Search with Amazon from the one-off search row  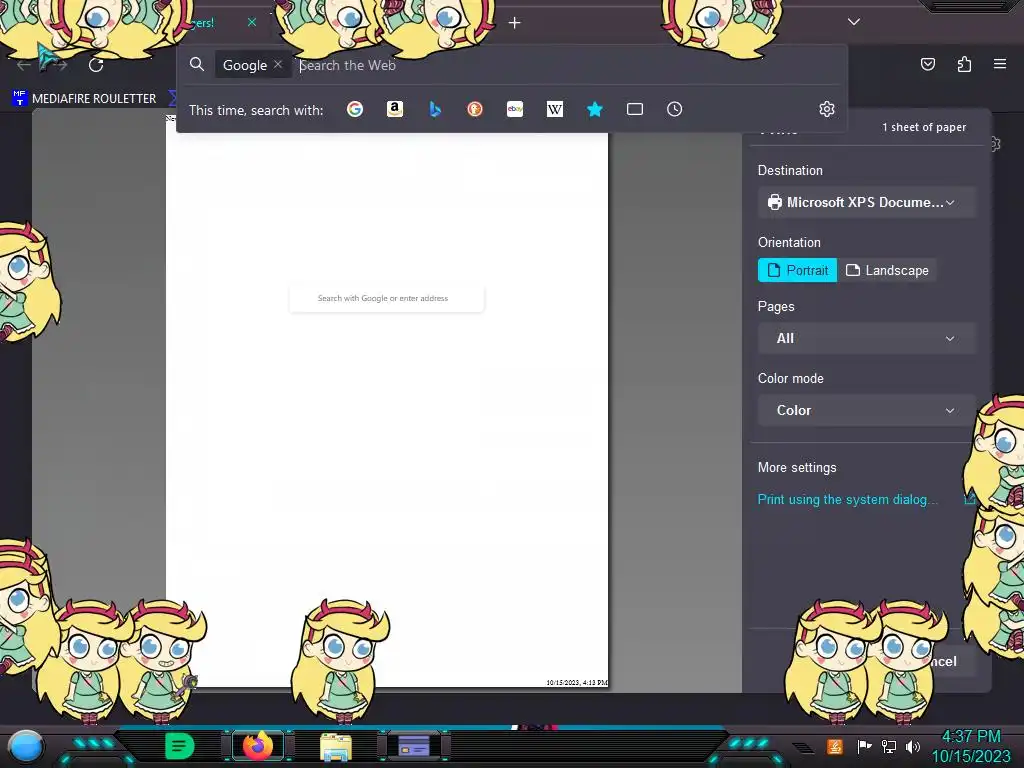[x=394, y=109]
